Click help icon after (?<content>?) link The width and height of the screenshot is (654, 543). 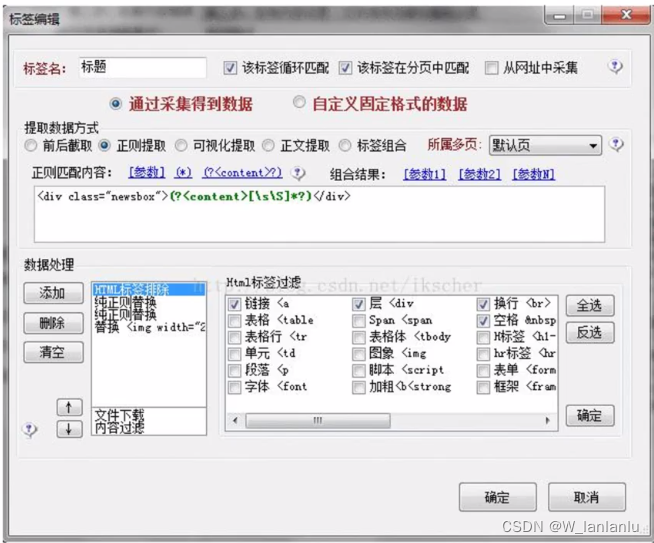pos(298,173)
